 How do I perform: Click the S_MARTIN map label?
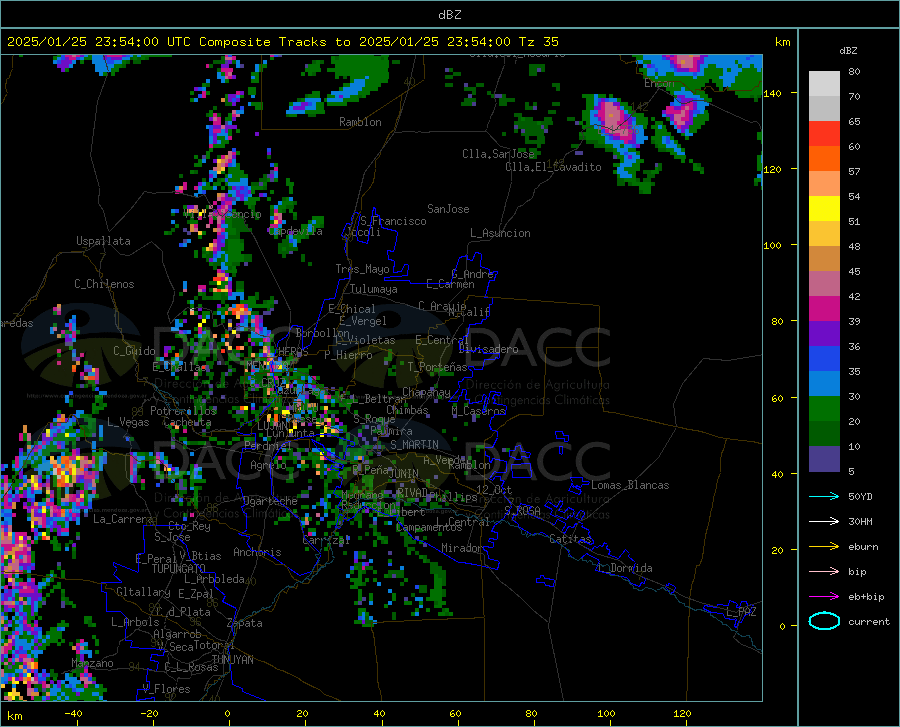[x=414, y=445]
